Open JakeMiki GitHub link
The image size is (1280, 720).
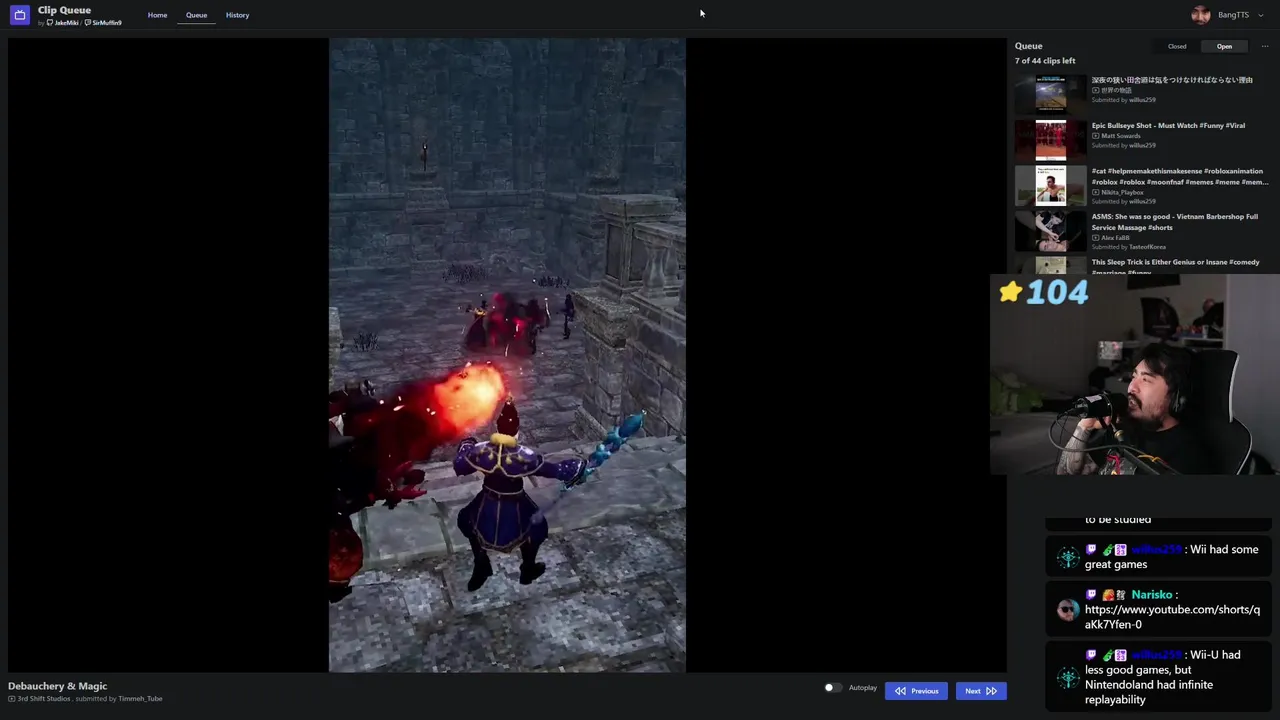tap(63, 23)
